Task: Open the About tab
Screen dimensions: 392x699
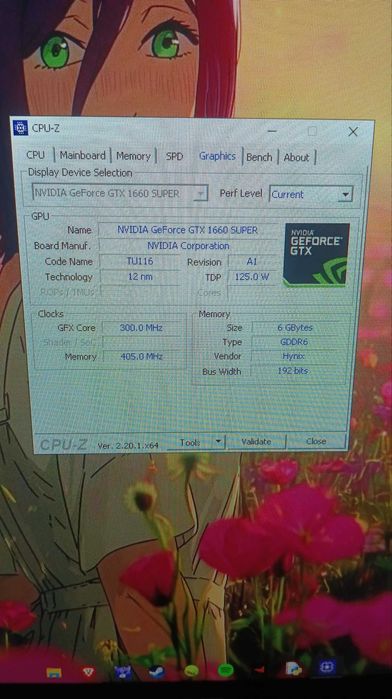Action: (296, 157)
